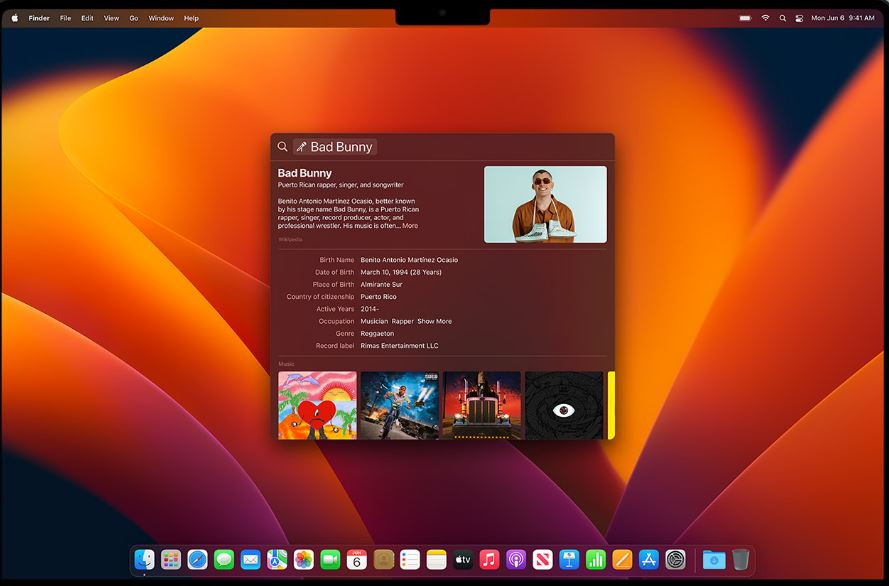Open the Messages app in the Dock
The width and height of the screenshot is (889, 586).
[x=224, y=560]
